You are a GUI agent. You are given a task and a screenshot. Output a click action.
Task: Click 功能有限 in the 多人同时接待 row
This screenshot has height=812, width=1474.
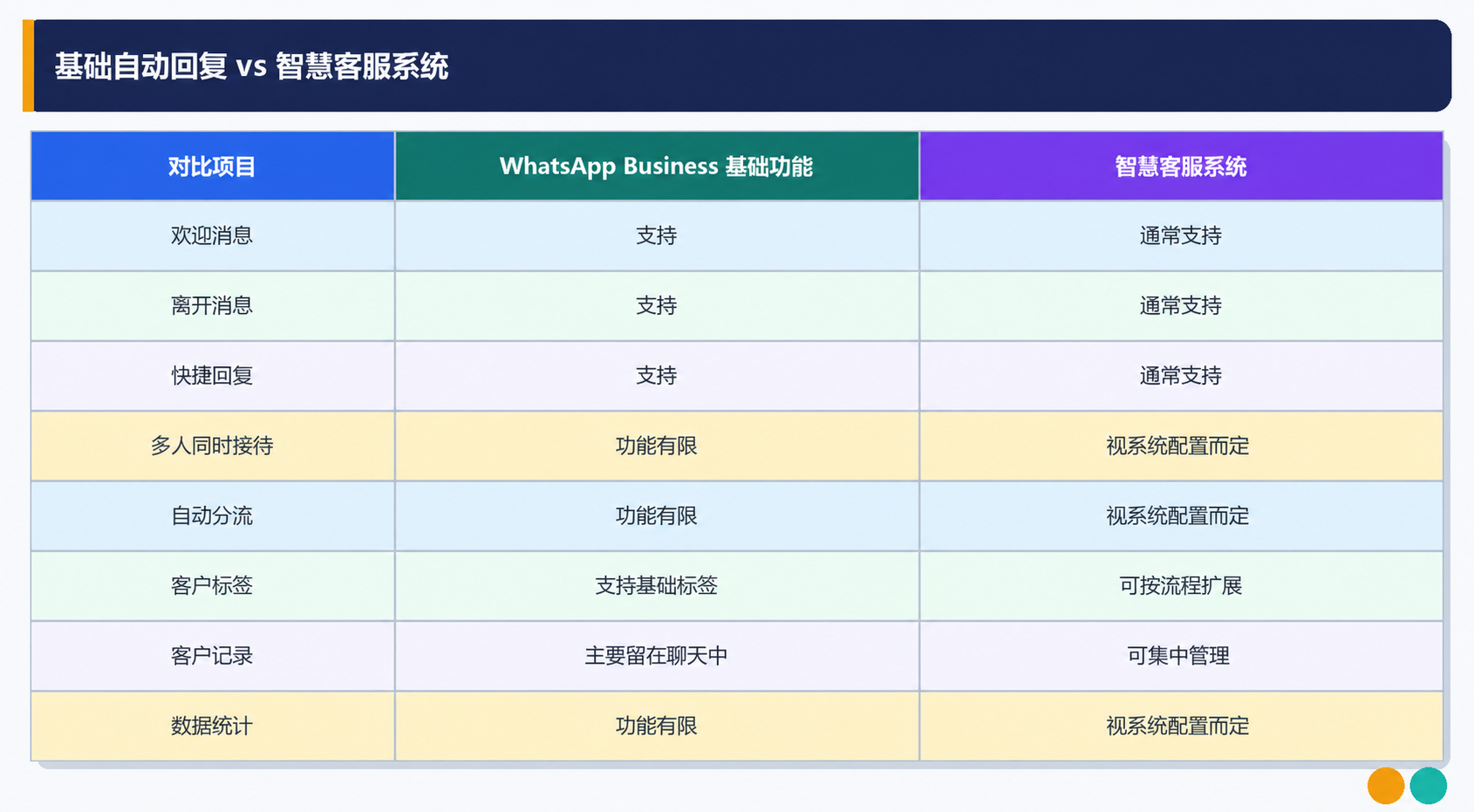pyautogui.click(x=657, y=446)
